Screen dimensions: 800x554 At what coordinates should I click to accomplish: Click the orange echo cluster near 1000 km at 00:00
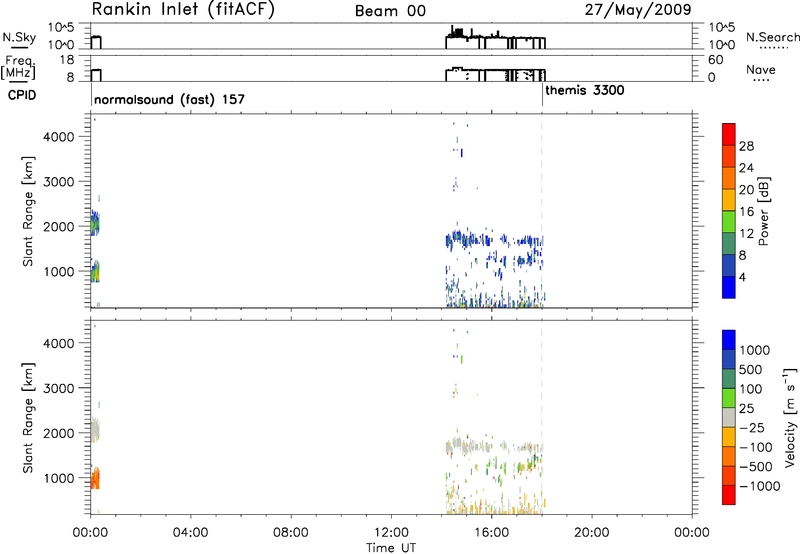click(x=95, y=479)
